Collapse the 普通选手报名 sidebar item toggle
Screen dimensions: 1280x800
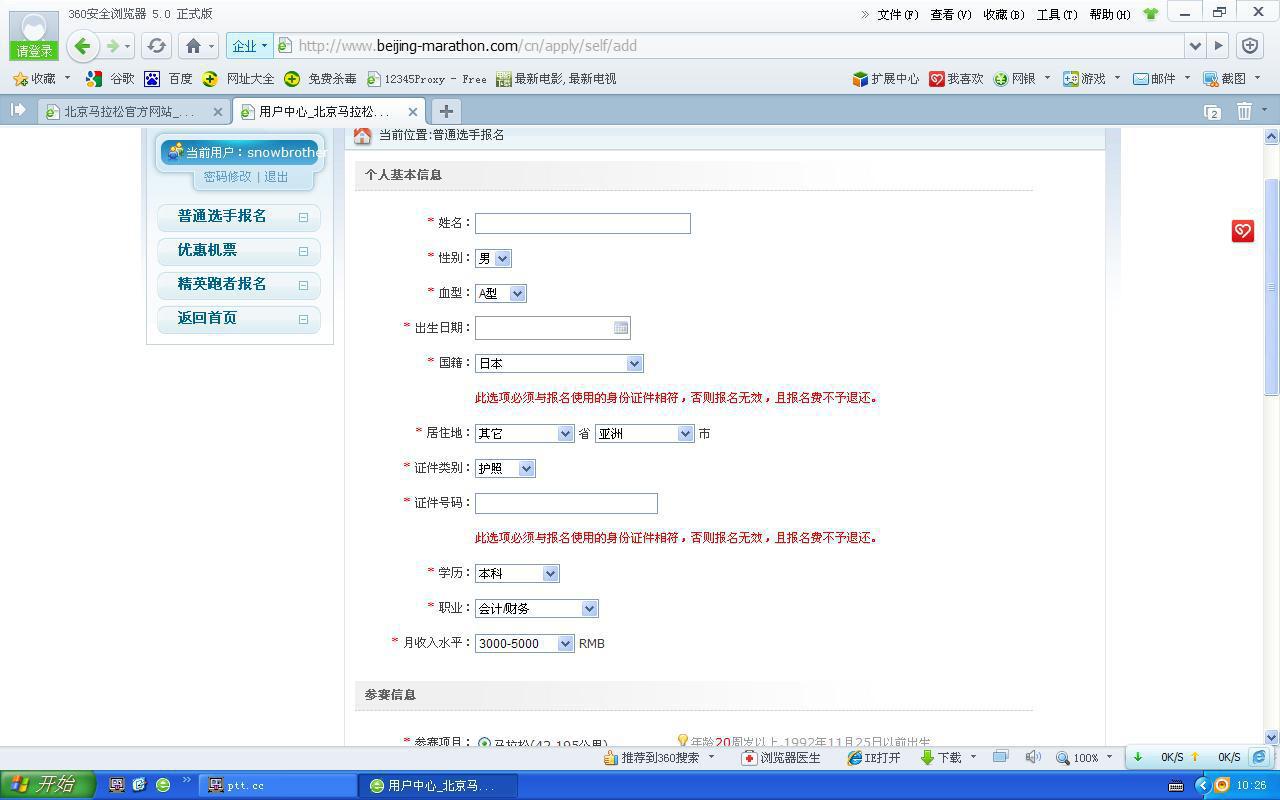click(303, 217)
